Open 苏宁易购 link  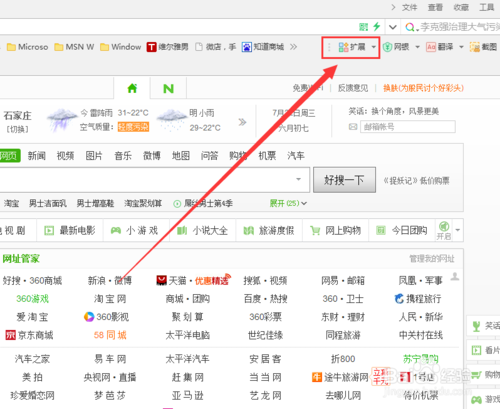coord(421,359)
